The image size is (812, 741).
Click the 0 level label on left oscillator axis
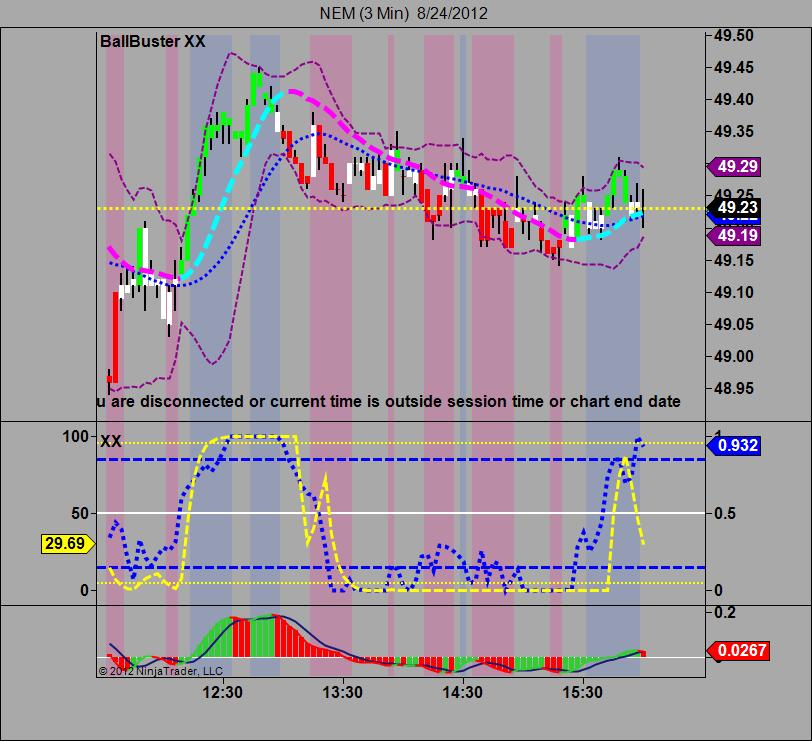click(x=84, y=590)
